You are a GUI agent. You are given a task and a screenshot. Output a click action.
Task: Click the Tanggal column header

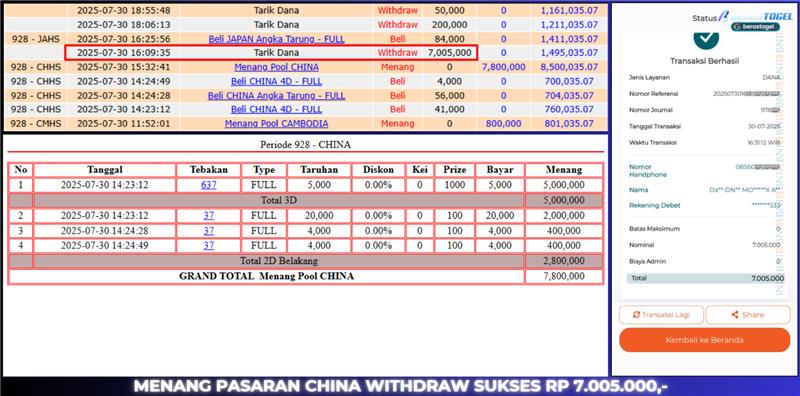click(105, 170)
